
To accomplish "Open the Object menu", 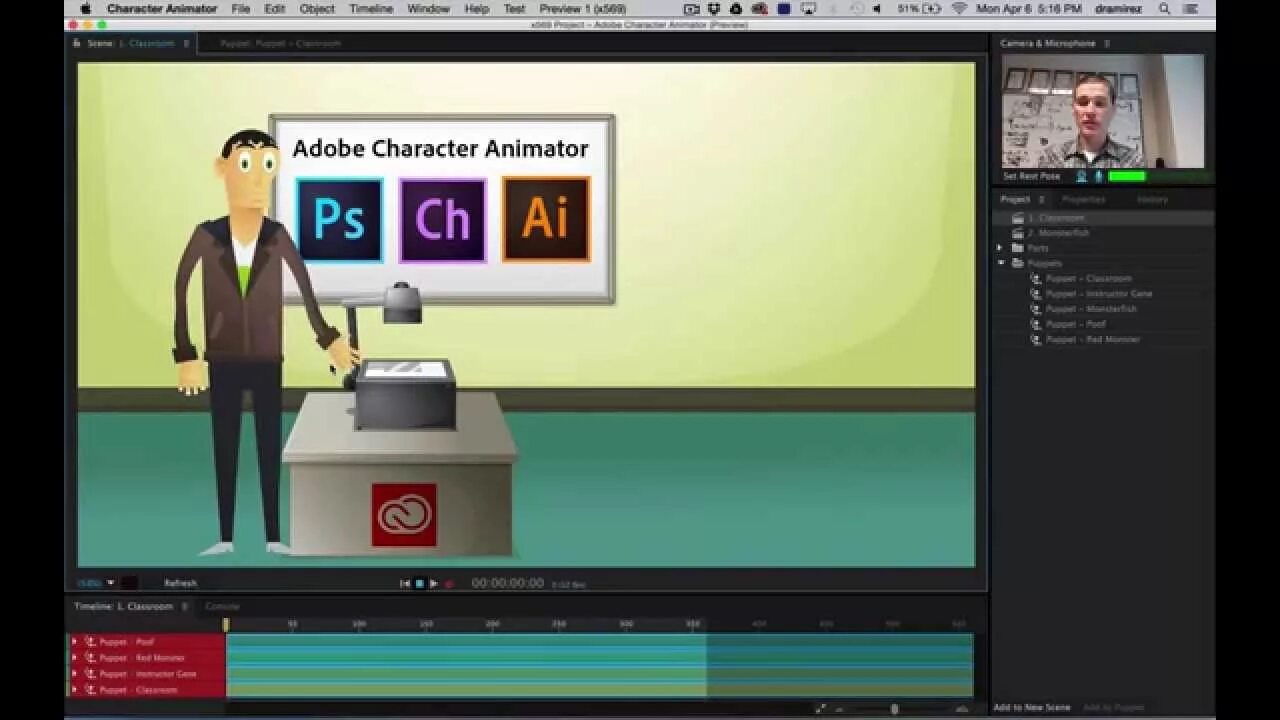I will click(317, 9).
